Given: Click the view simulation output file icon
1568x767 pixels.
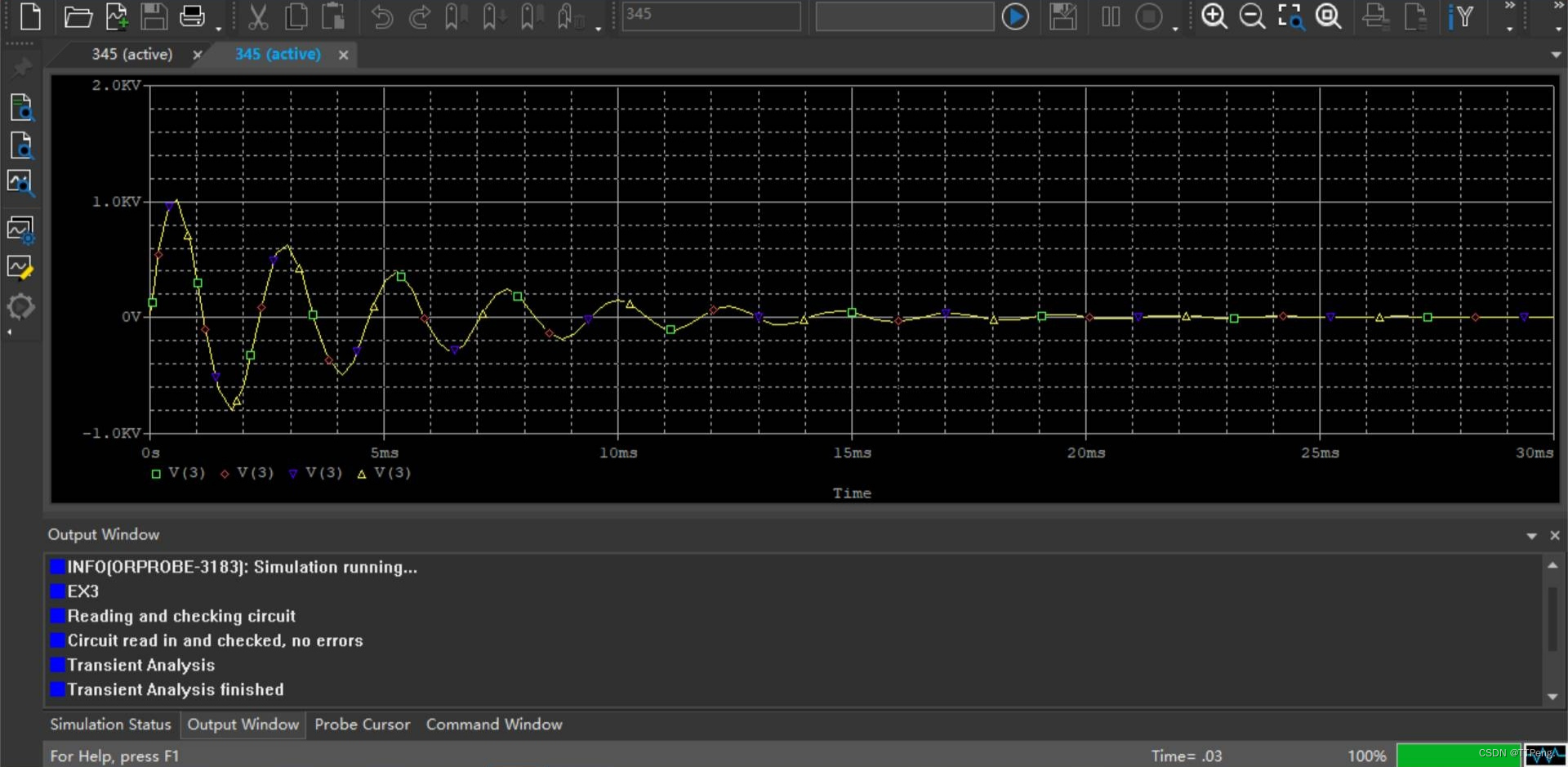Looking at the screenshot, I should [x=21, y=108].
